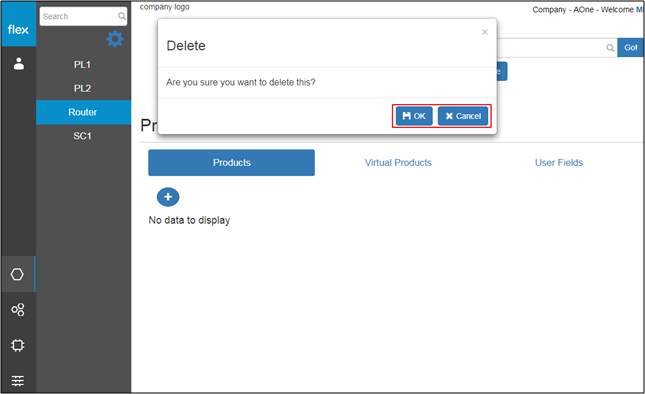Open the sliders settings icon at sidebar bottom
The image size is (645, 394).
[x=18, y=380]
